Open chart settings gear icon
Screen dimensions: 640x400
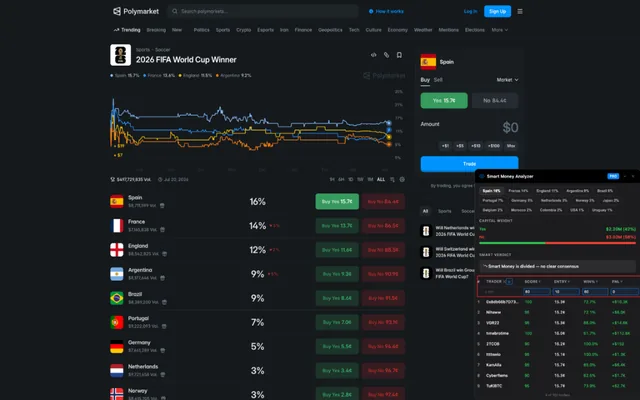click(402, 180)
